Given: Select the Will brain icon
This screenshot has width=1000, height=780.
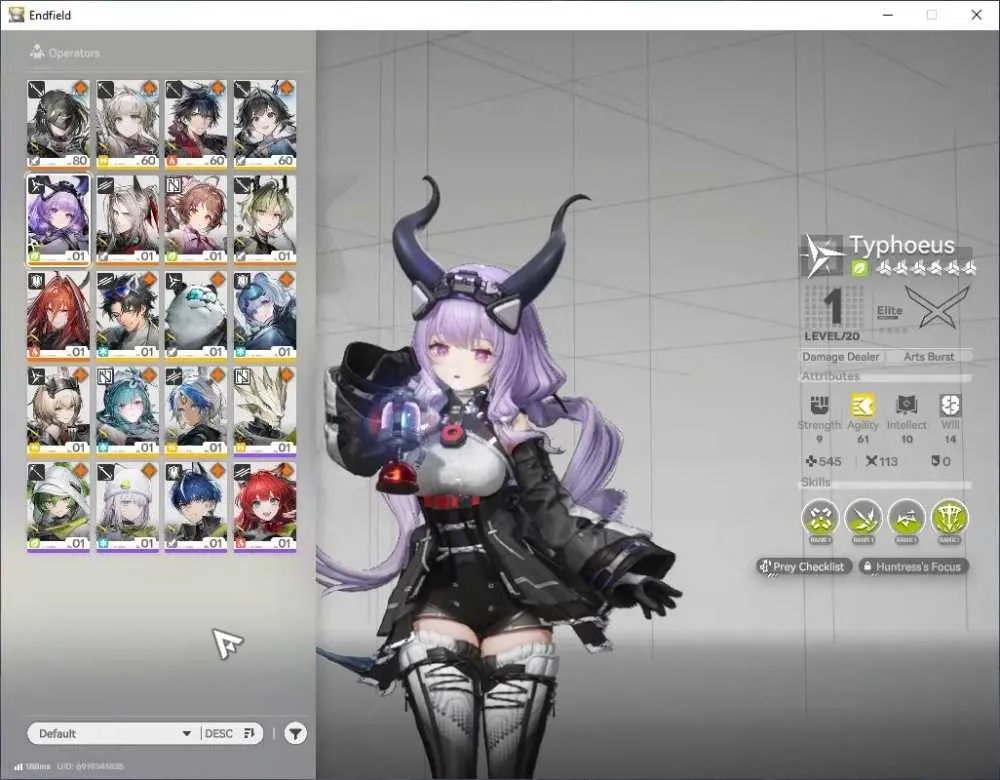Looking at the screenshot, I should point(950,405).
